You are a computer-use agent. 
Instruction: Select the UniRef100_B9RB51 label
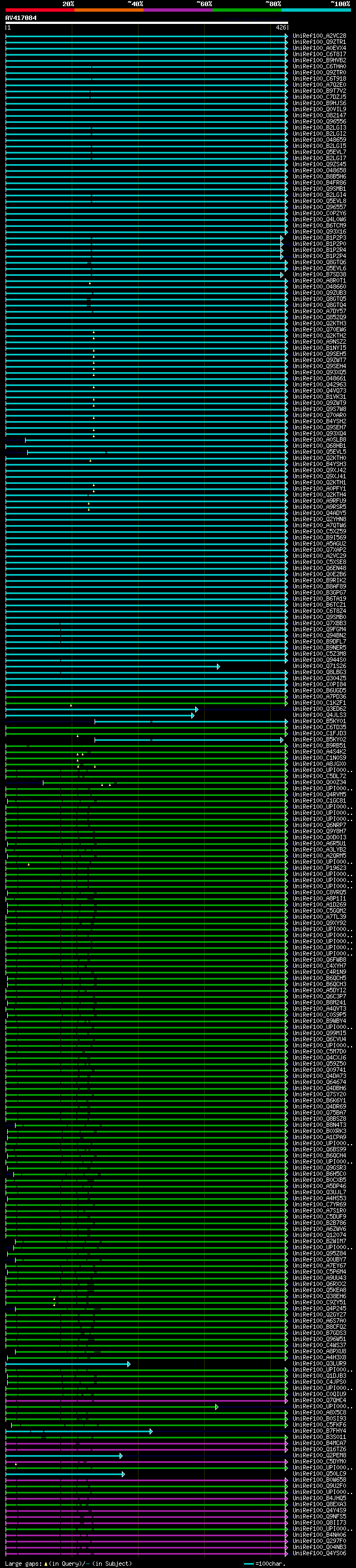(x=319, y=746)
